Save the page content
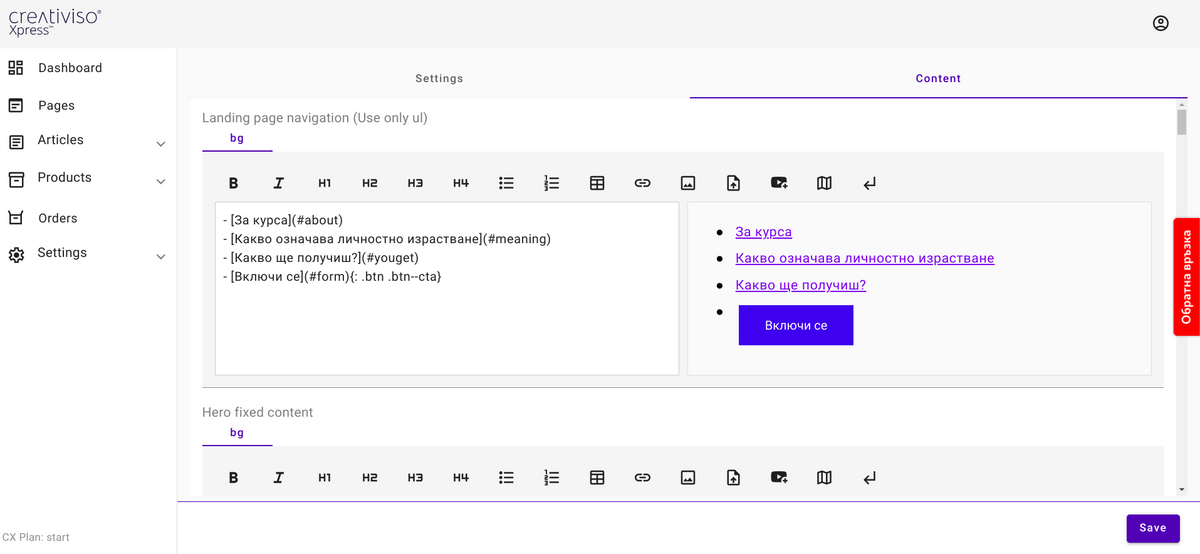The height and width of the screenshot is (554, 1200). pyautogui.click(x=1153, y=528)
